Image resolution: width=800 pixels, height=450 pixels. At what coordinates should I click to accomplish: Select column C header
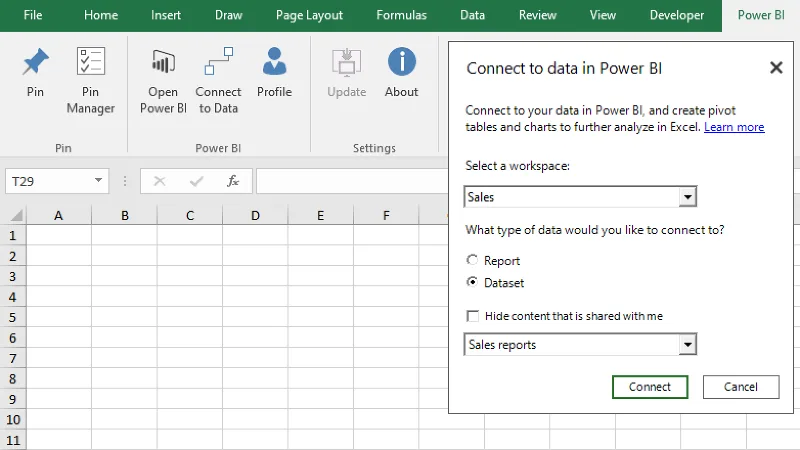[190, 216]
